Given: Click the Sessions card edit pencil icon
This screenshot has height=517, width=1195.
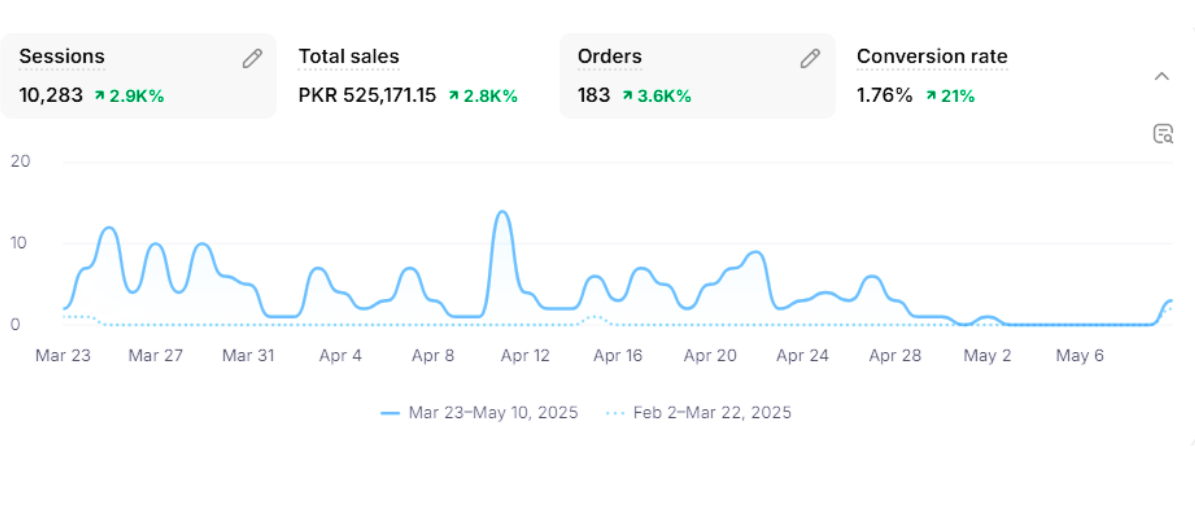Looking at the screenshot, I should coord(252,59).
